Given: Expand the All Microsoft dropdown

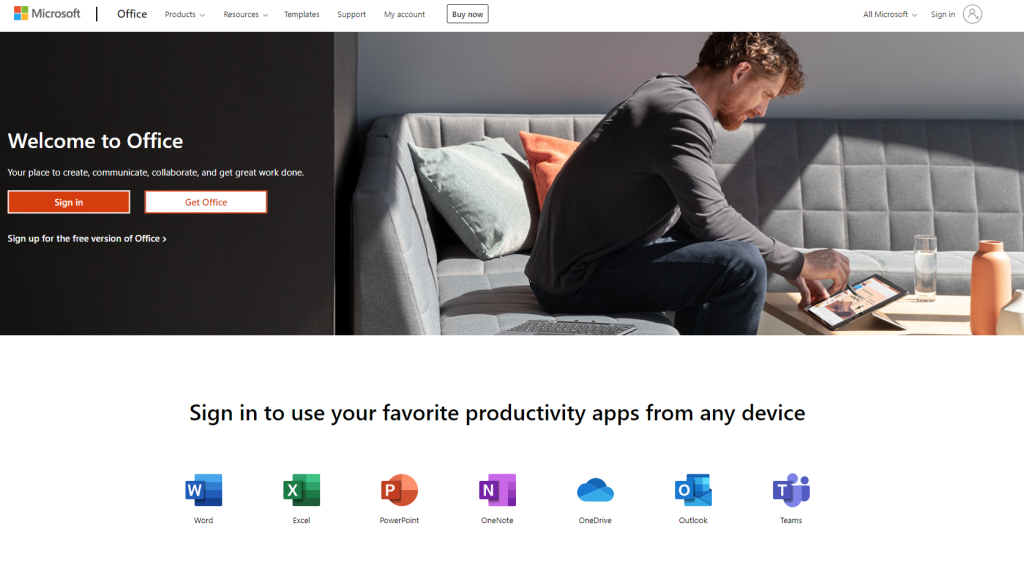Looking at the screenshot, I should point(889,14).
